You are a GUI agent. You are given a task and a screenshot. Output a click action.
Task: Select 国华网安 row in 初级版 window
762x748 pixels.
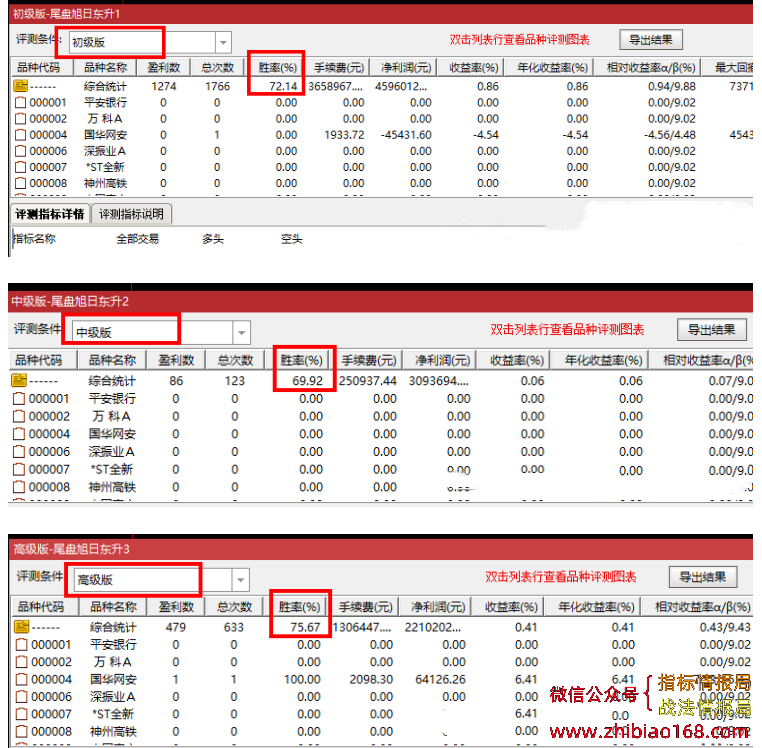[x=381, y=135]
